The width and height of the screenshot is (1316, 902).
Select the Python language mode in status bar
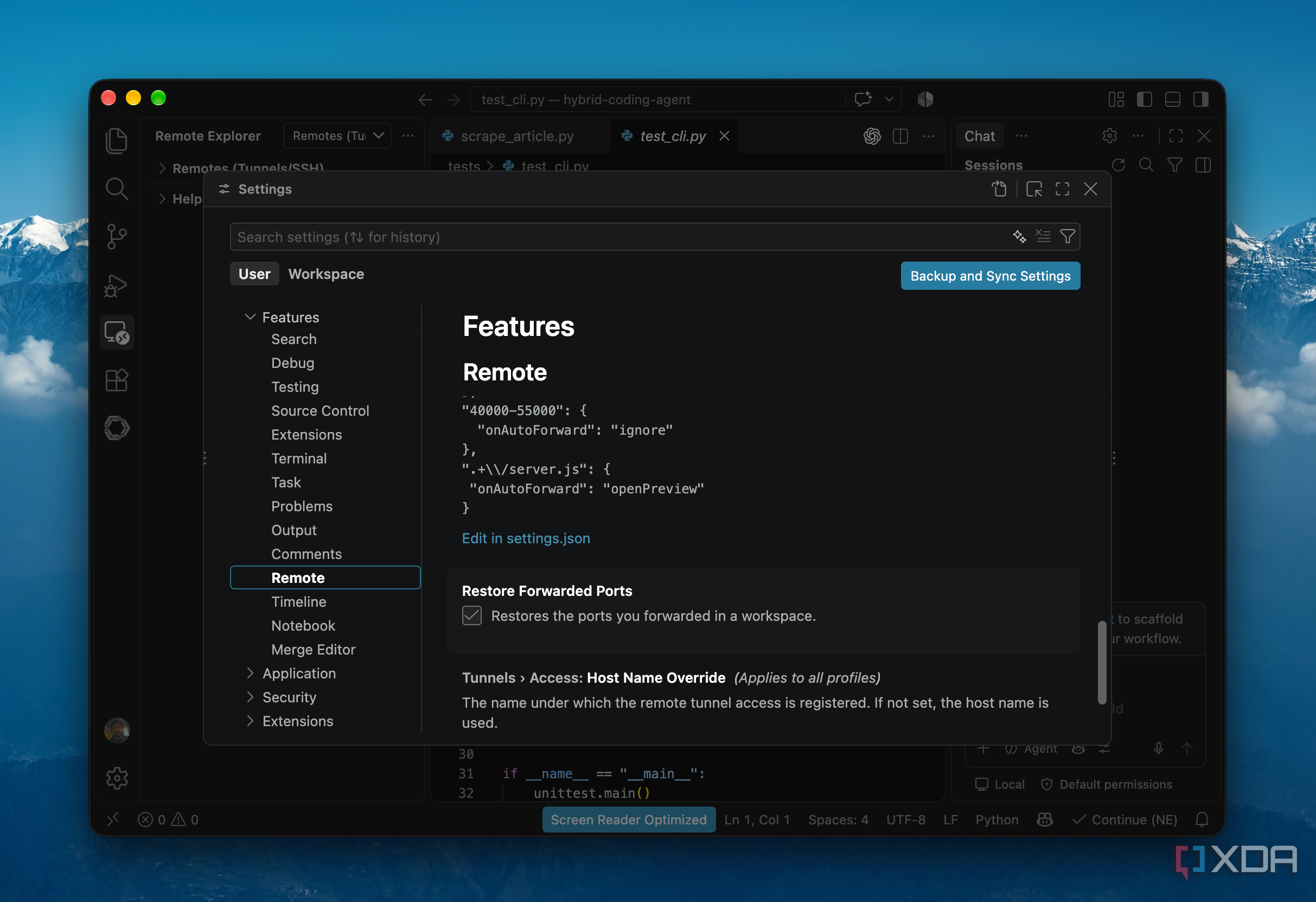(996, 820)
